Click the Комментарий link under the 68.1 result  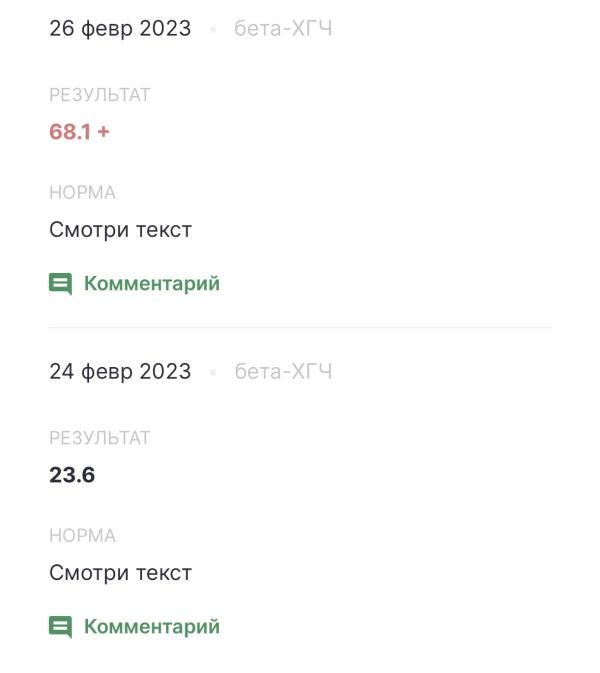click(152, 283)
